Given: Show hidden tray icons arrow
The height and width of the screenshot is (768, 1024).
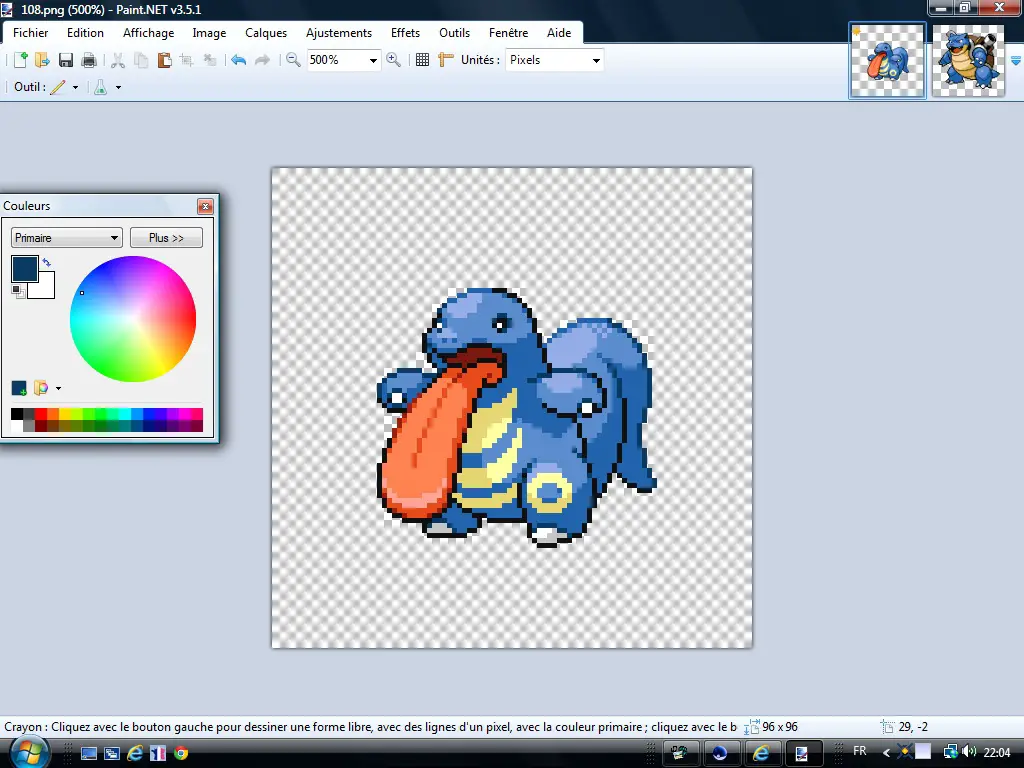Looking at the screenshot, I should (886, 752).
